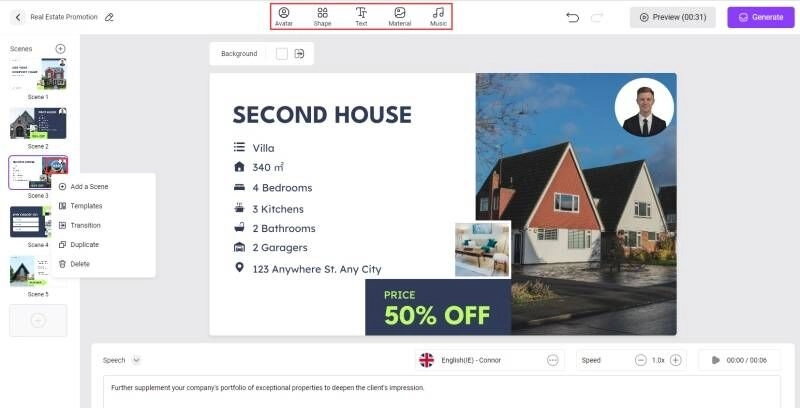Screen dimensions: 800x408
Task: Add a Text element
Action: (361, 16)
